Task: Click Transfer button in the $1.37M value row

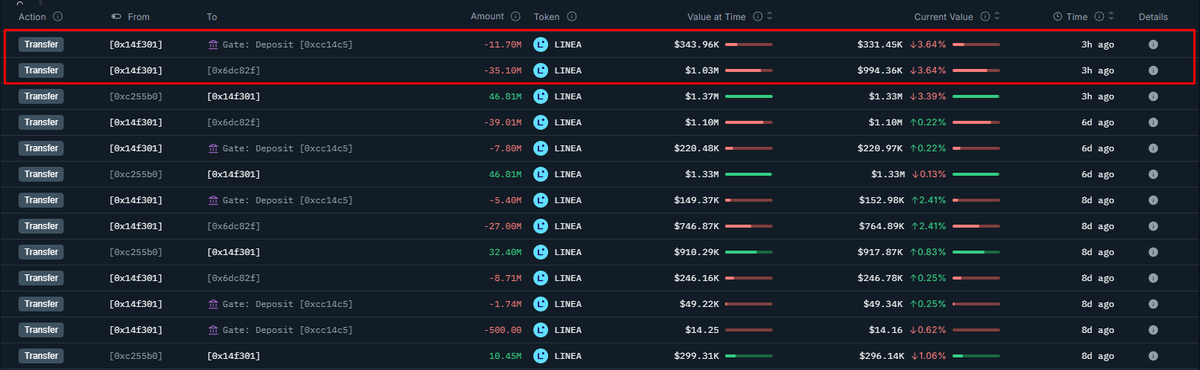Action: (x=41, y=96)
